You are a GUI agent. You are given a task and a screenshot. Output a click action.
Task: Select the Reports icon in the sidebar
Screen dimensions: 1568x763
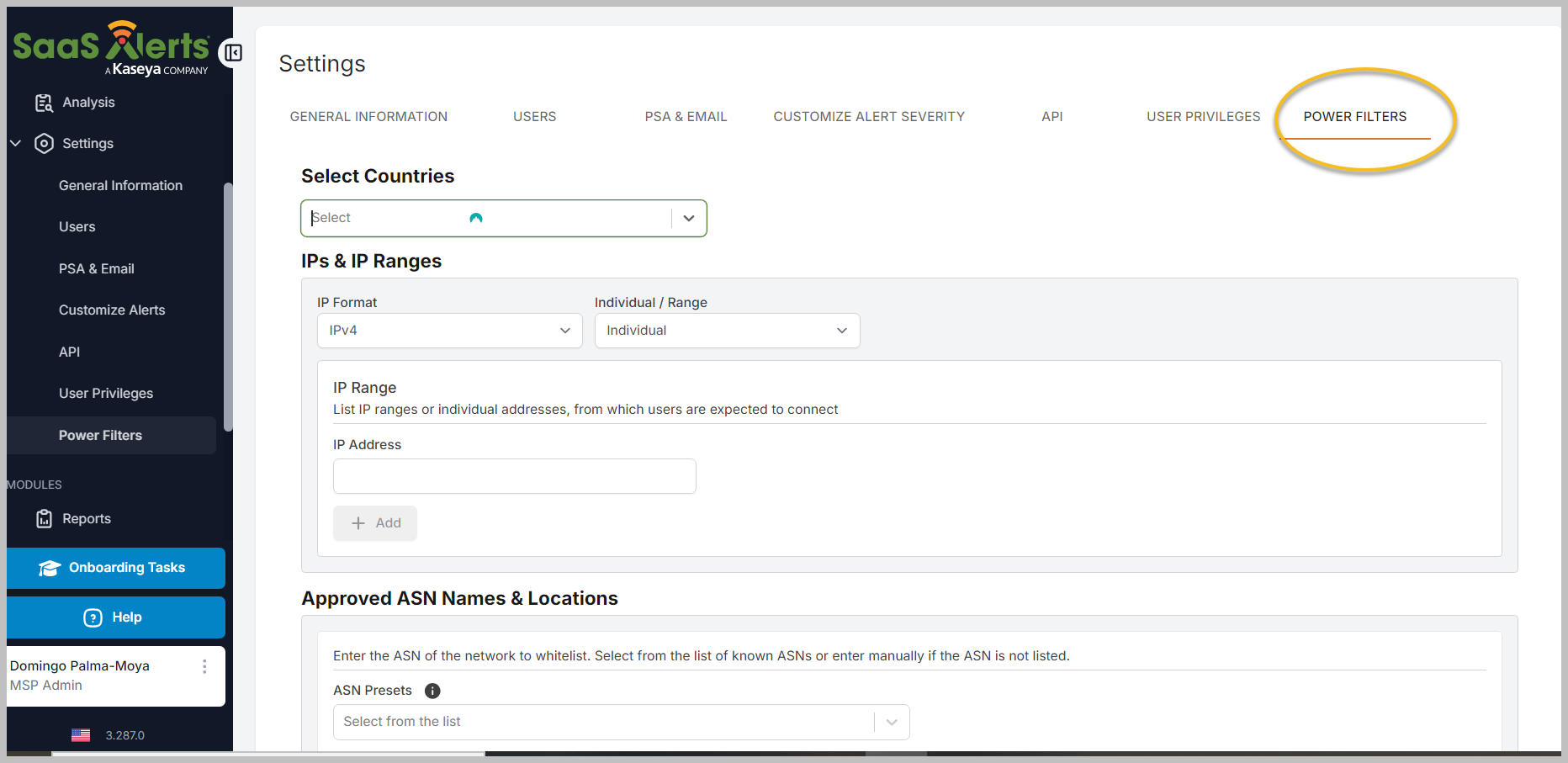(x=44, y=518)
